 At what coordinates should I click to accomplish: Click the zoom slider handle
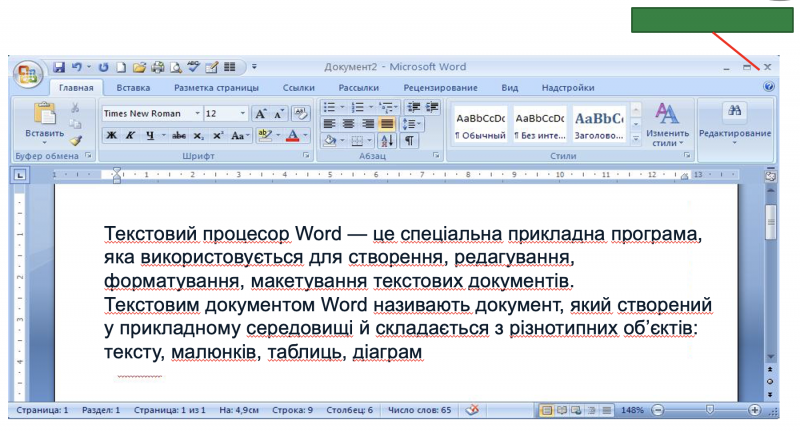(709, 410)
